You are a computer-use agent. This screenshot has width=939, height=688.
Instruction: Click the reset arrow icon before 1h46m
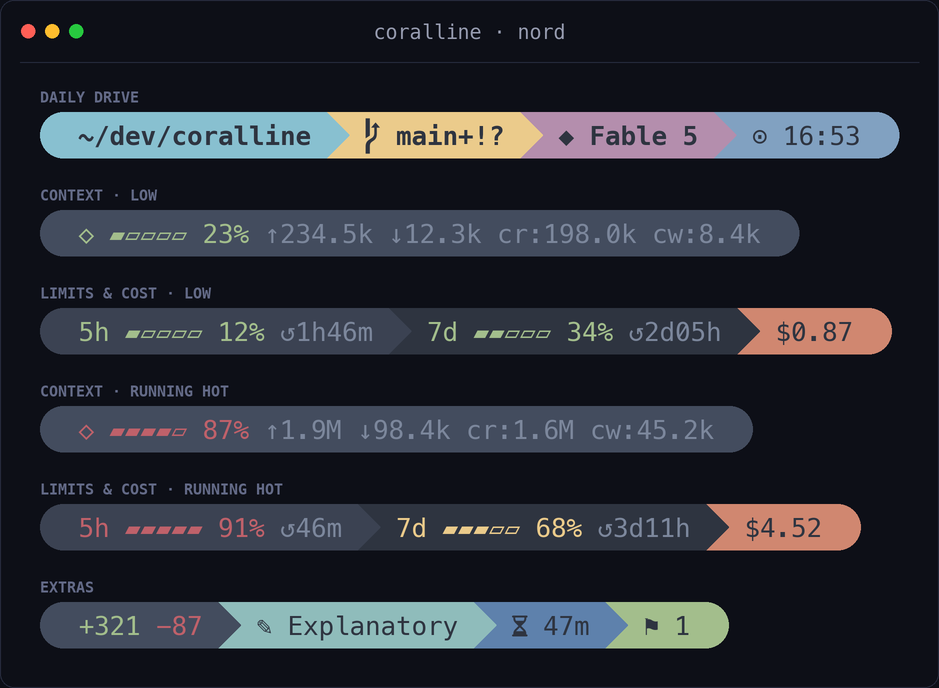287,334
